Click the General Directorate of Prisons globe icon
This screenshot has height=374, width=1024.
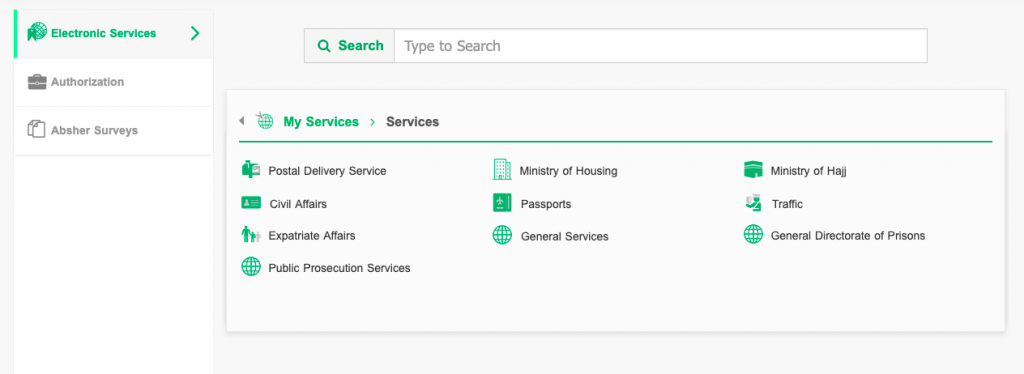(x=753, y=234)
